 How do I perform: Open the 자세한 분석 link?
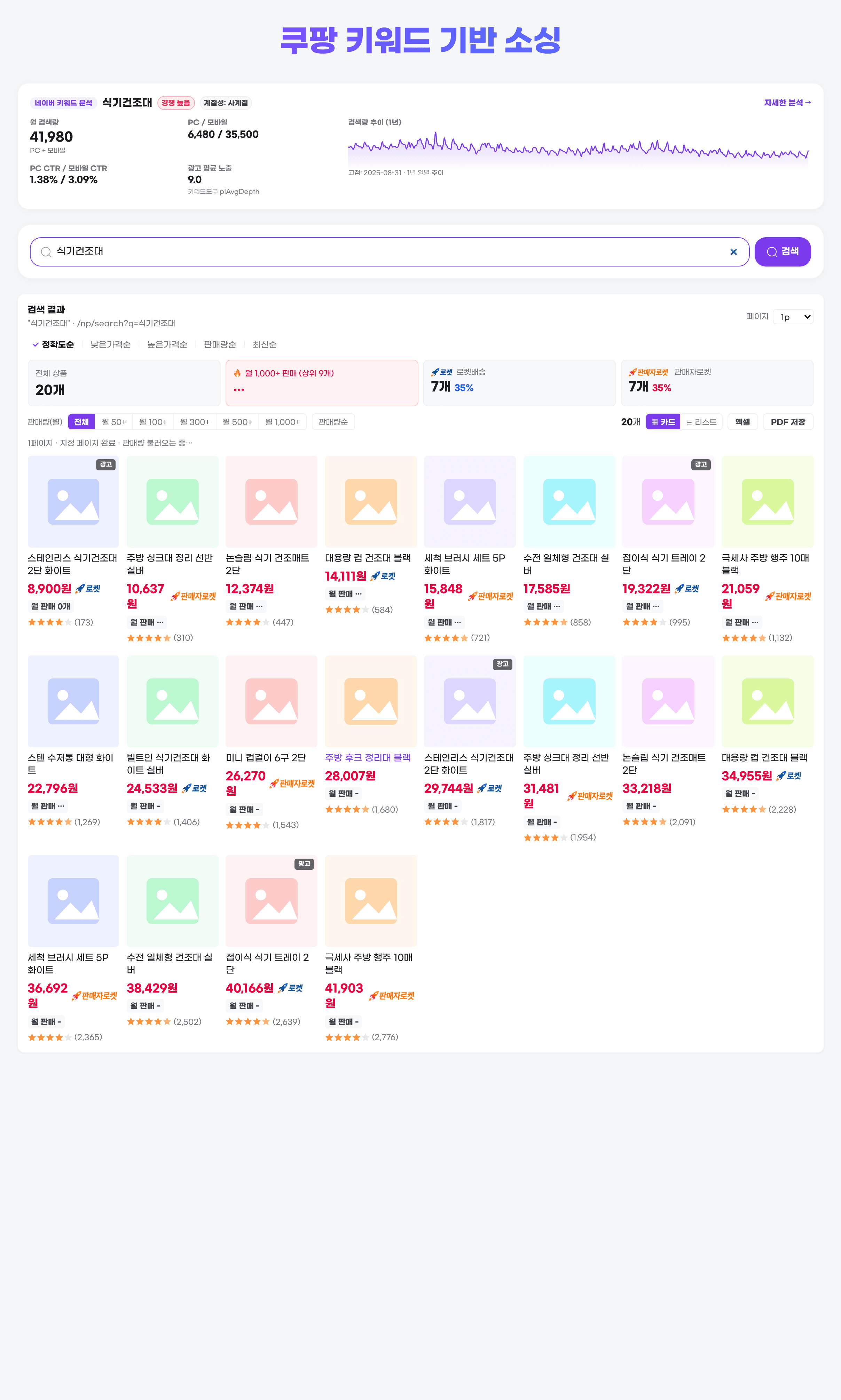point(787,103)
